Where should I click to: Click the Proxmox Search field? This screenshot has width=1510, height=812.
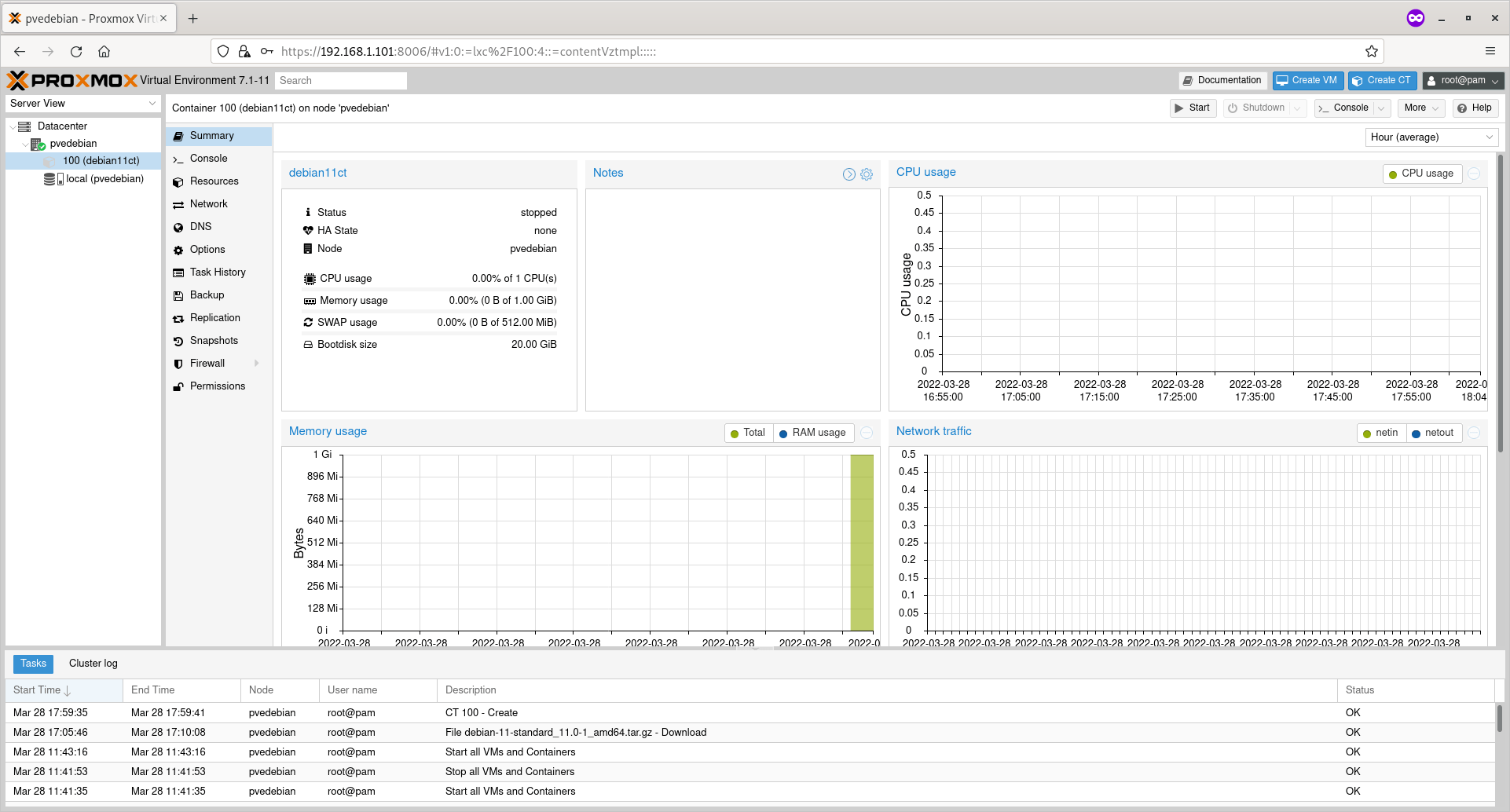coord(341,80)
